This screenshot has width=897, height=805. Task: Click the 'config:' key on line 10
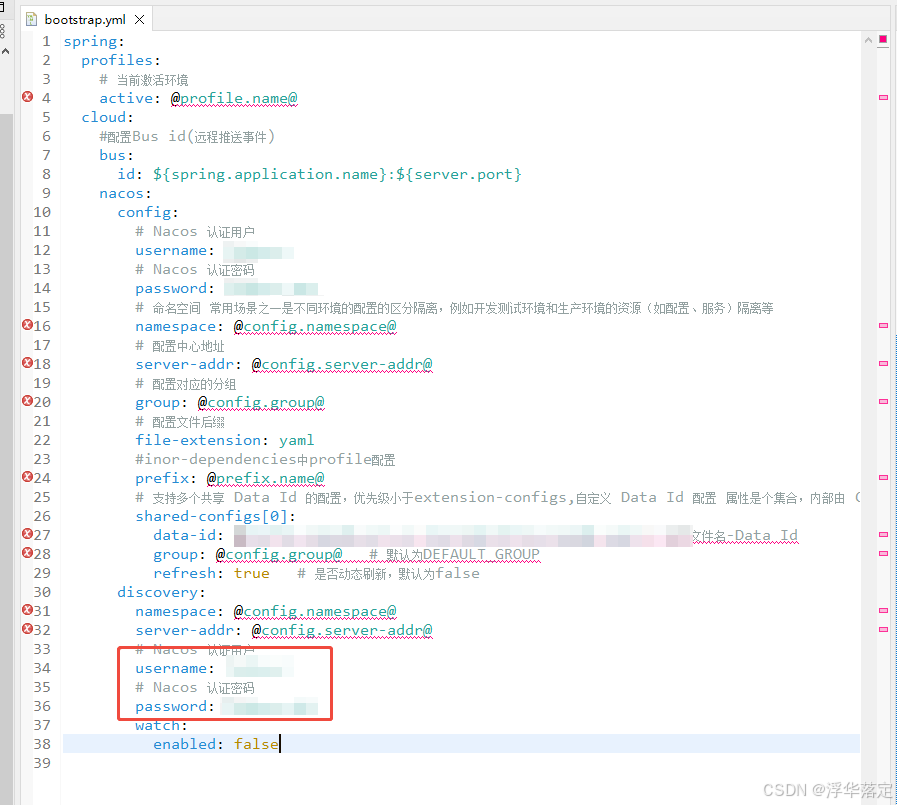148,212
